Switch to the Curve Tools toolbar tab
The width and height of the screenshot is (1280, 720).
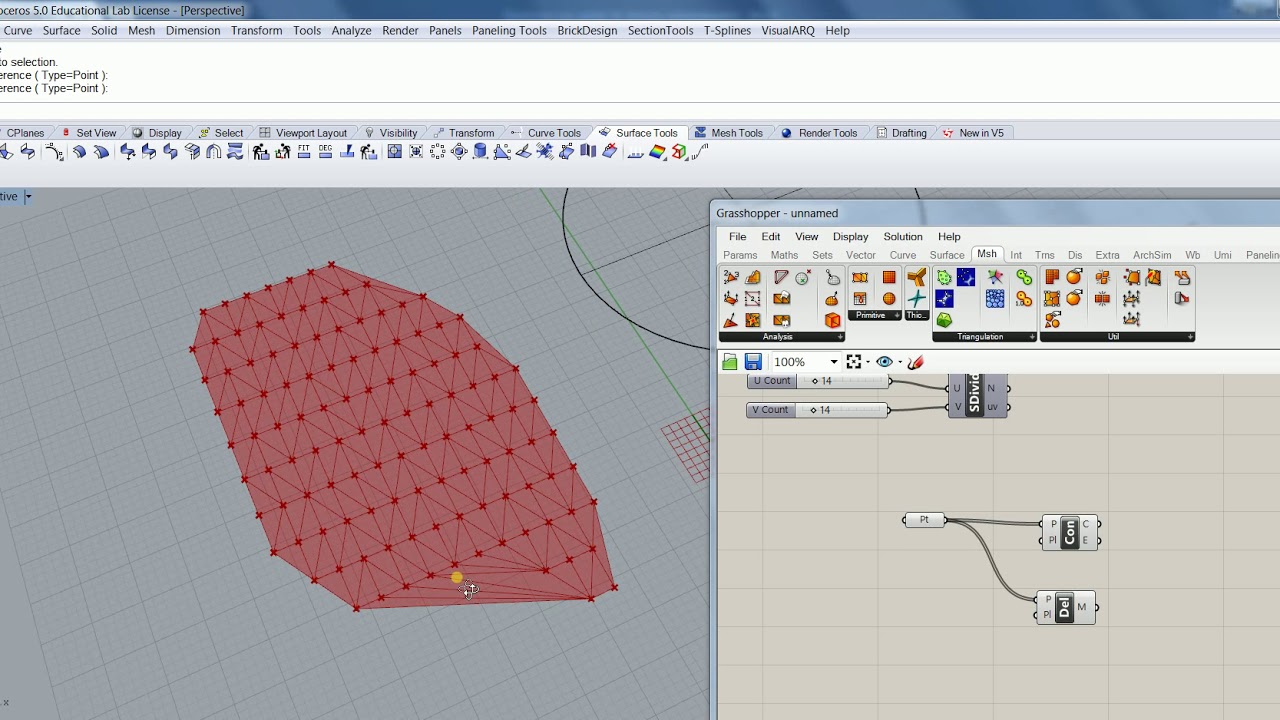point(546,133)
